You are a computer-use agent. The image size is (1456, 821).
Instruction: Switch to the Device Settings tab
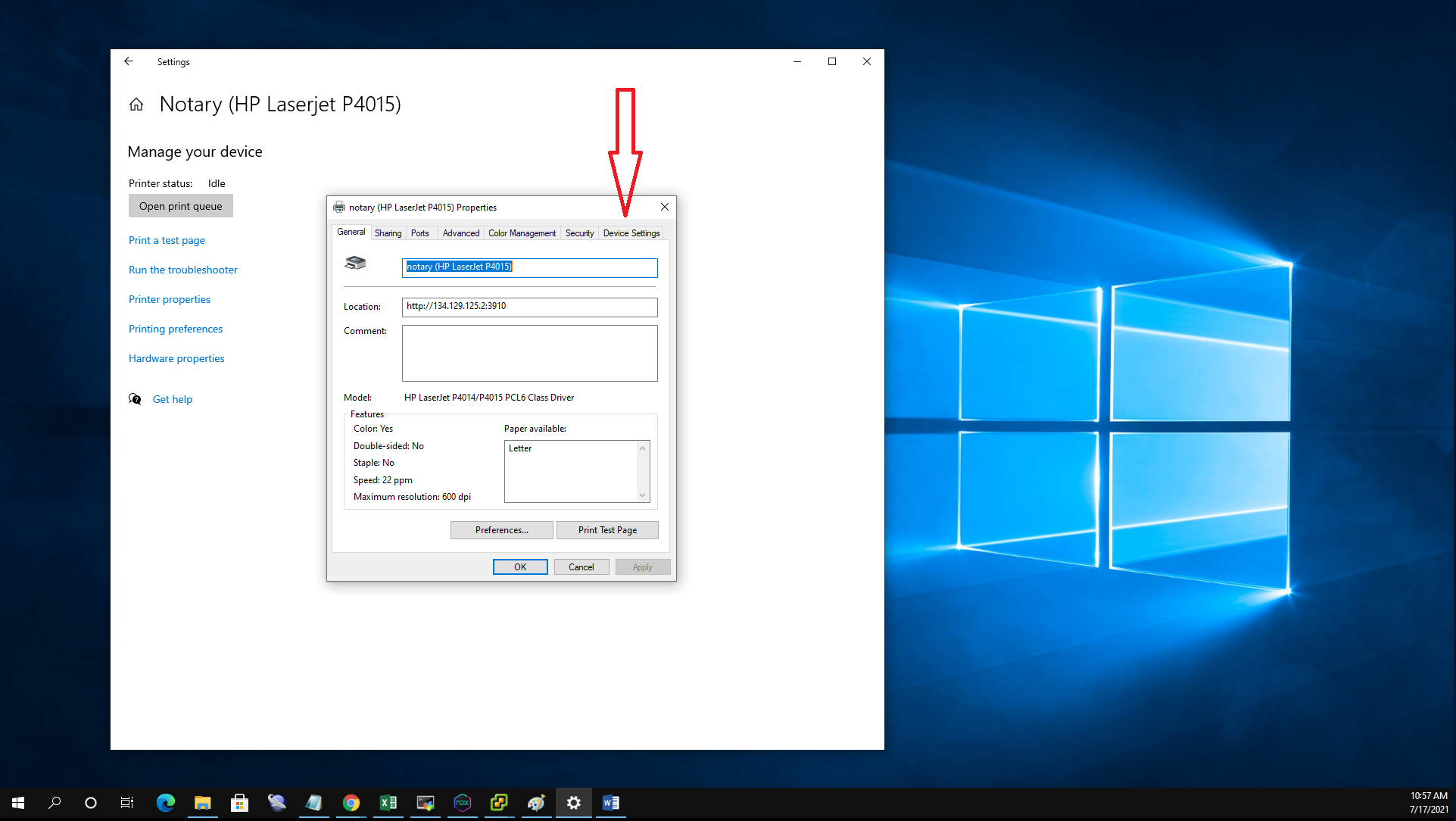tap(631, 233)
